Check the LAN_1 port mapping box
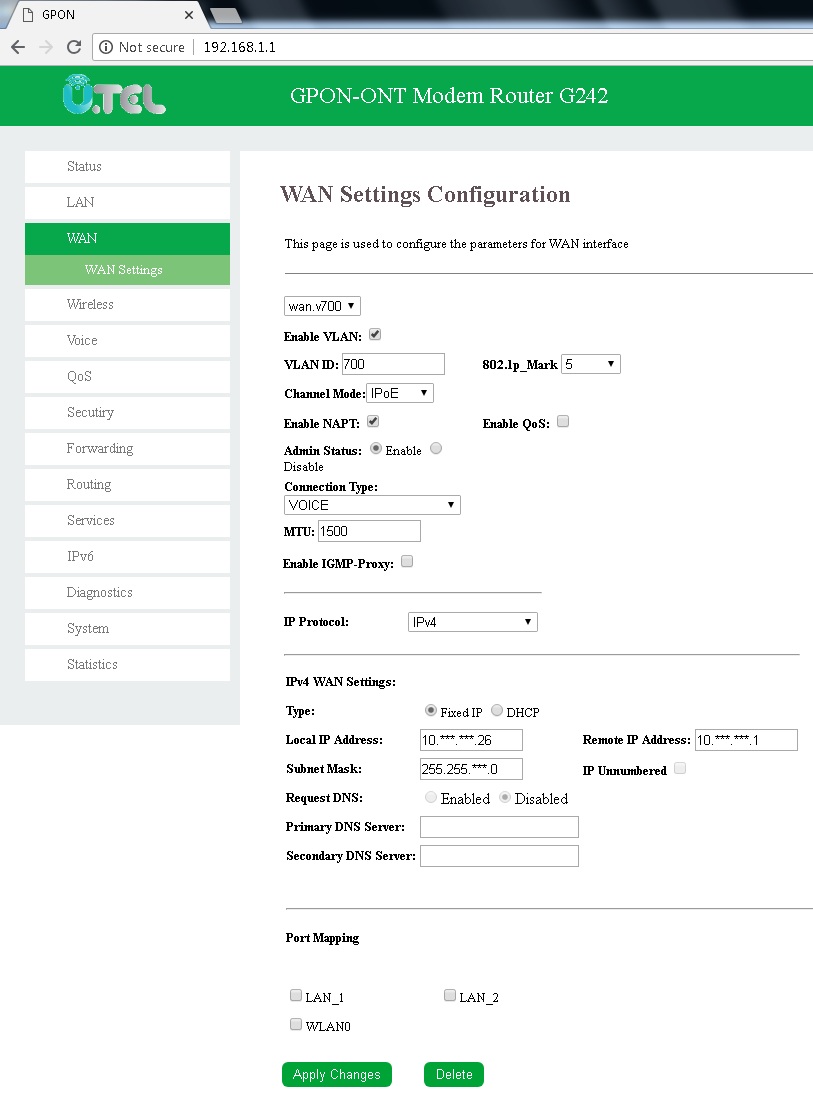The image size is (813, 1101). click(x=296, y=996)
